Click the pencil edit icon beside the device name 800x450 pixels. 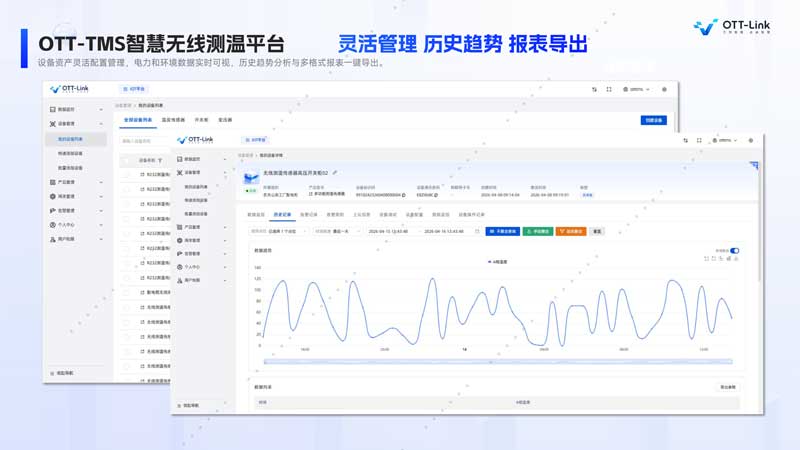(335, 173)
